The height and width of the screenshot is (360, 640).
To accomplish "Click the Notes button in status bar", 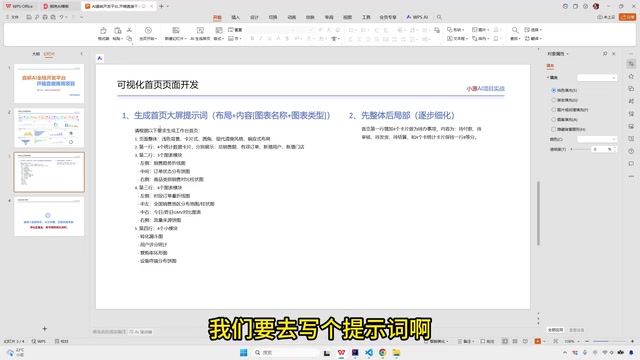I will (x=466, y=341).
